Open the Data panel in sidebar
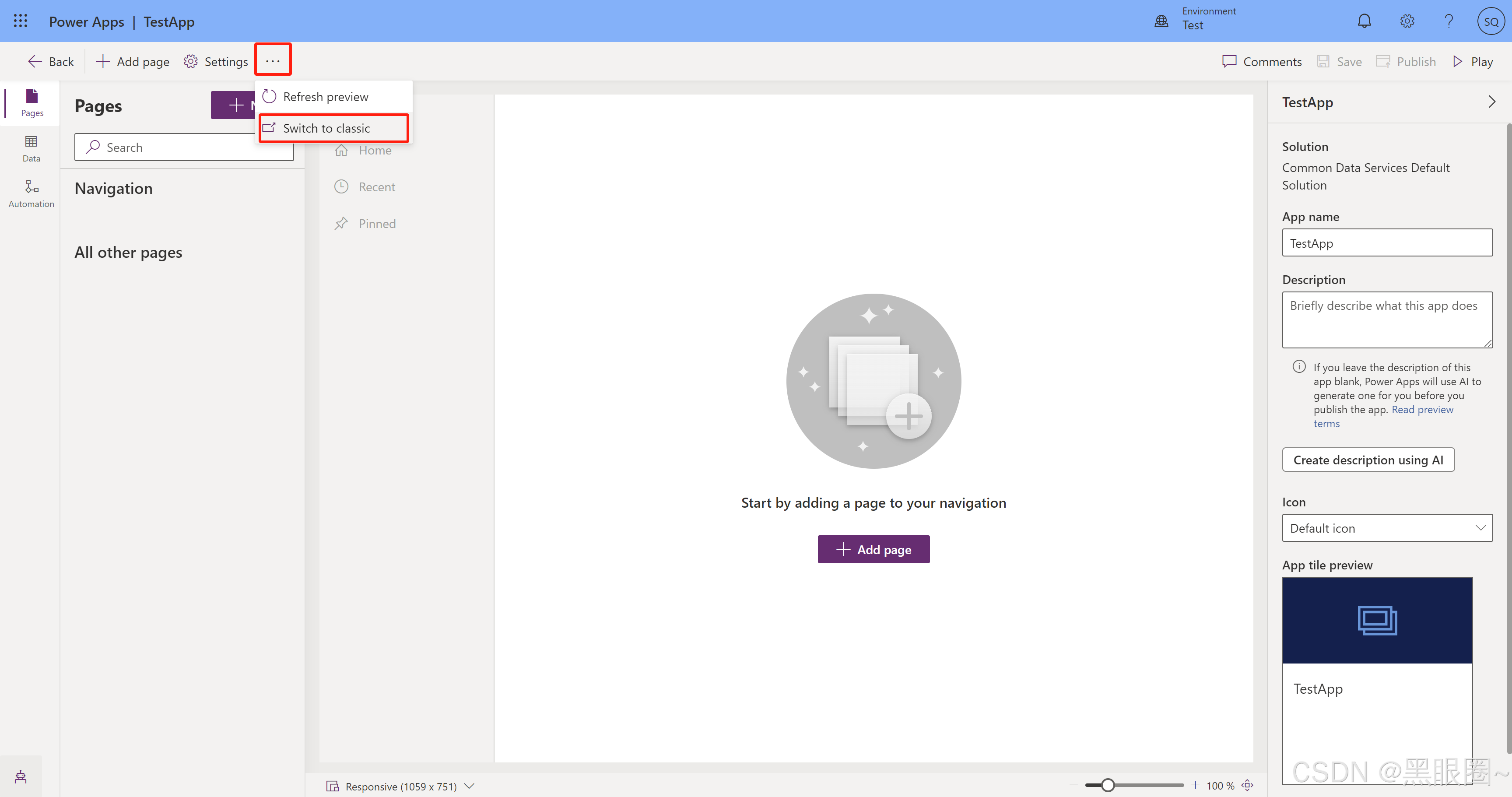This screenshot has width=1512, height=797. tap(31, 148)
